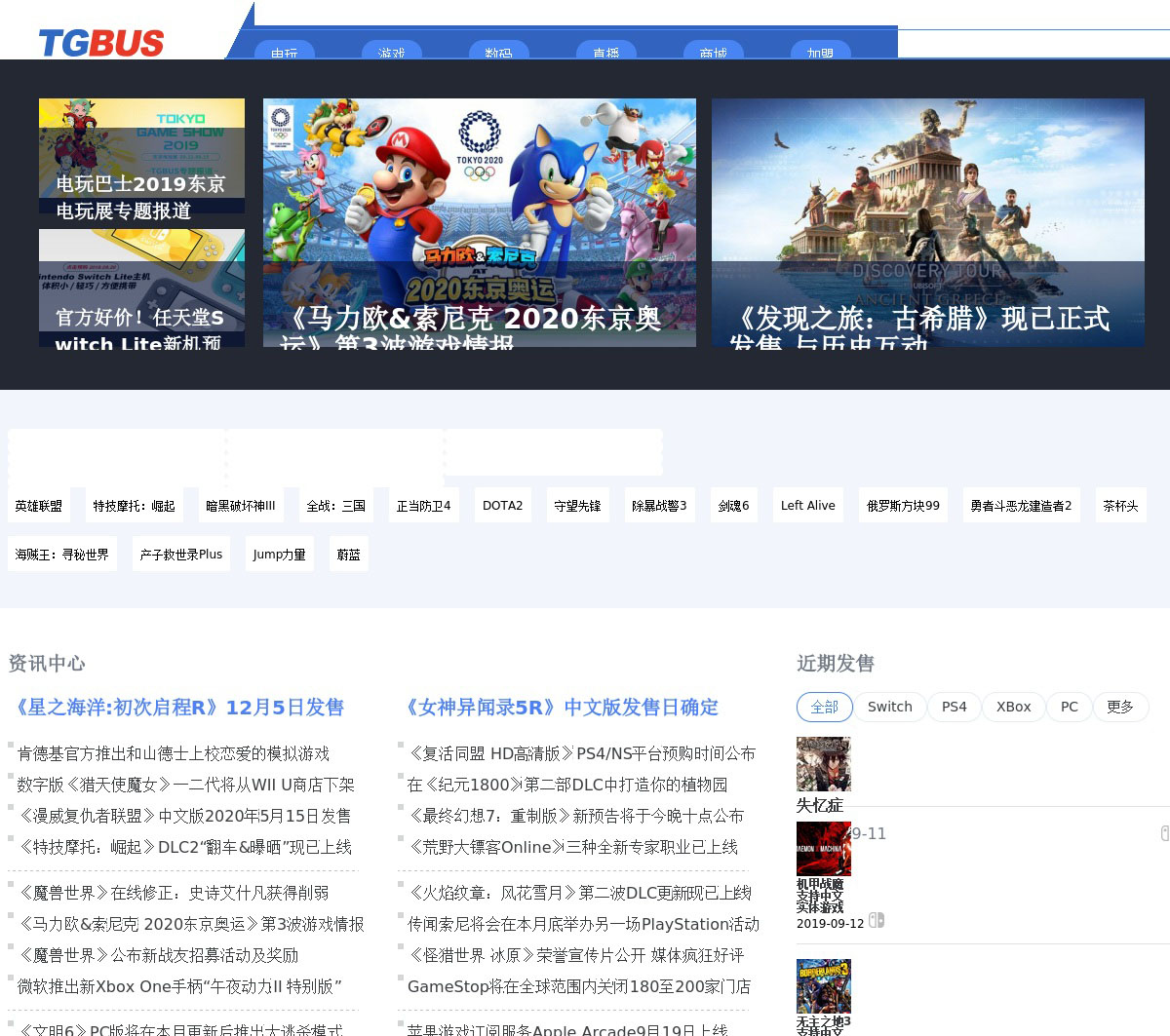This screenshot has height=1036, width=1170.
Task: Click the 英雄联盟 game tag
Action: point(39,506)
